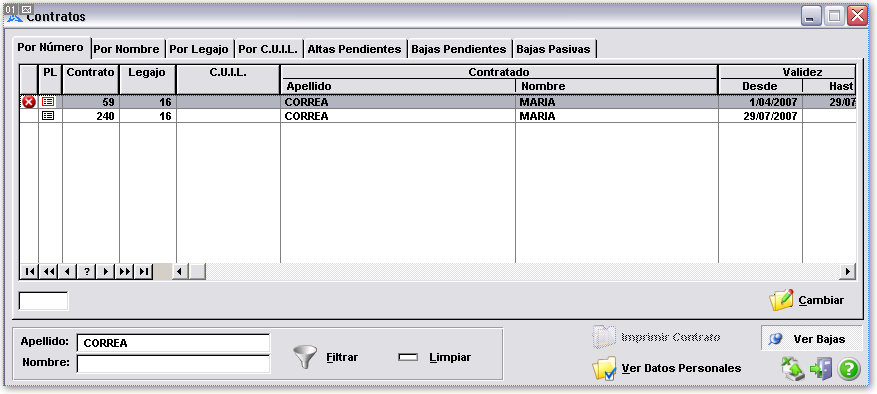Click date 1/04/2007 cell
This screenshot has height=394, width=877.
tap(760, 102)
